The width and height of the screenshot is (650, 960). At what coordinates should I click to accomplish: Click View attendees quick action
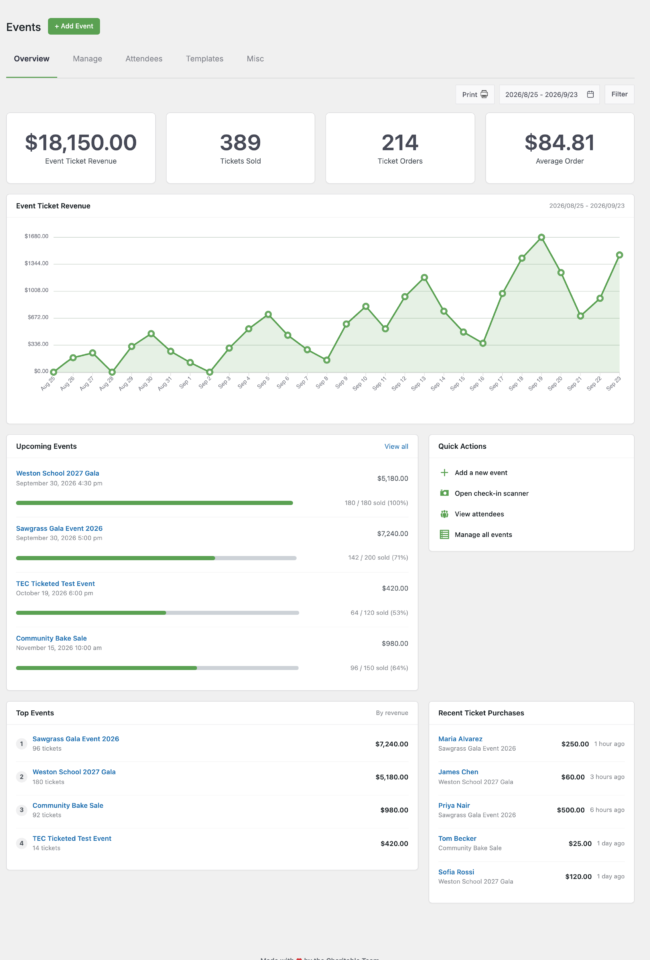point(479,514)
